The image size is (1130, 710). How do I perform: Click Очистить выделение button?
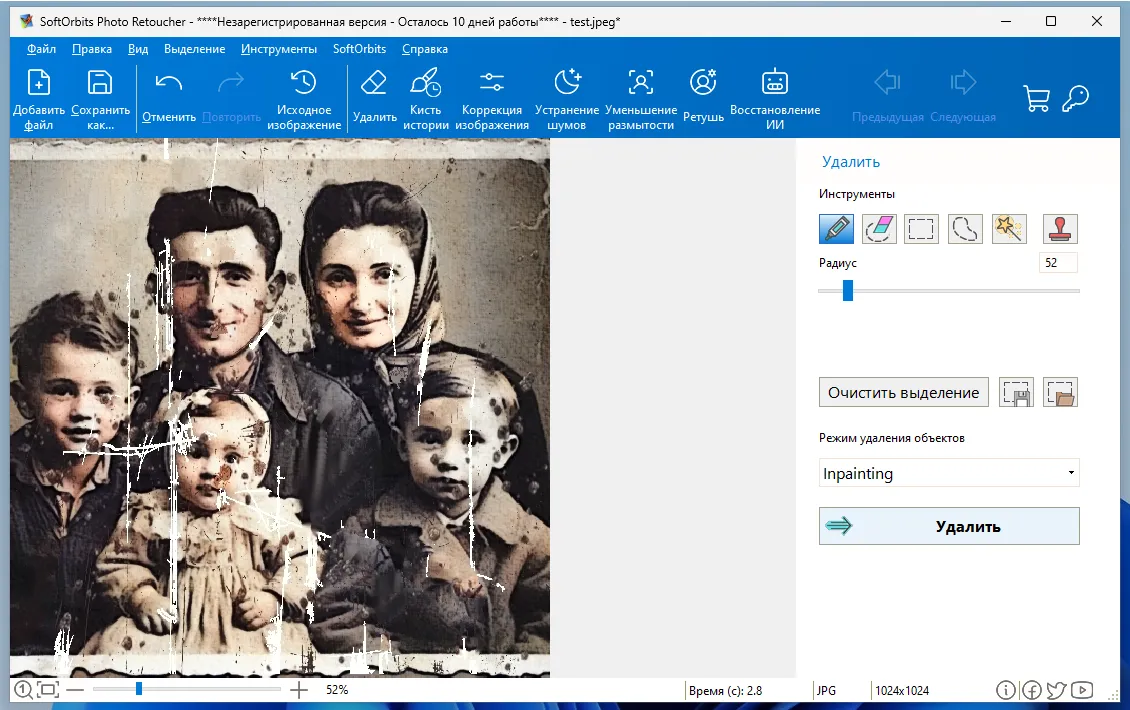[903, 392]
